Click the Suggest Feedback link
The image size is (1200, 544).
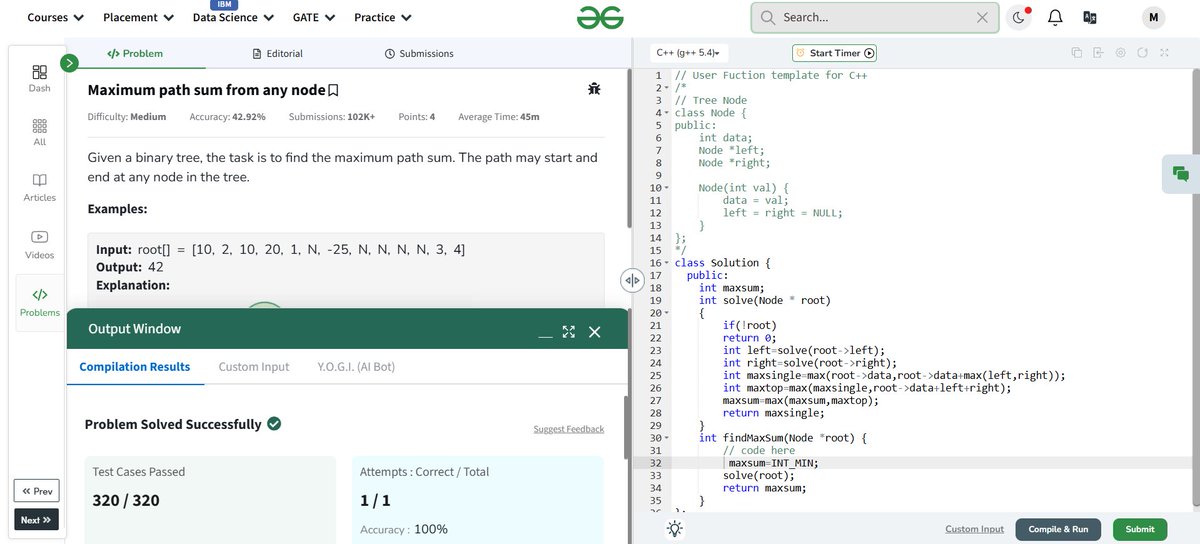click(569, 429)
